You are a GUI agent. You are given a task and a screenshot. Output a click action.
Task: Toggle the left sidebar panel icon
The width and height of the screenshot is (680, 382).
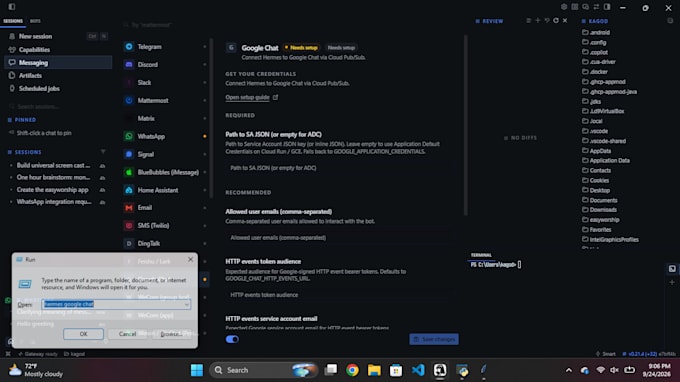[12, 7]
